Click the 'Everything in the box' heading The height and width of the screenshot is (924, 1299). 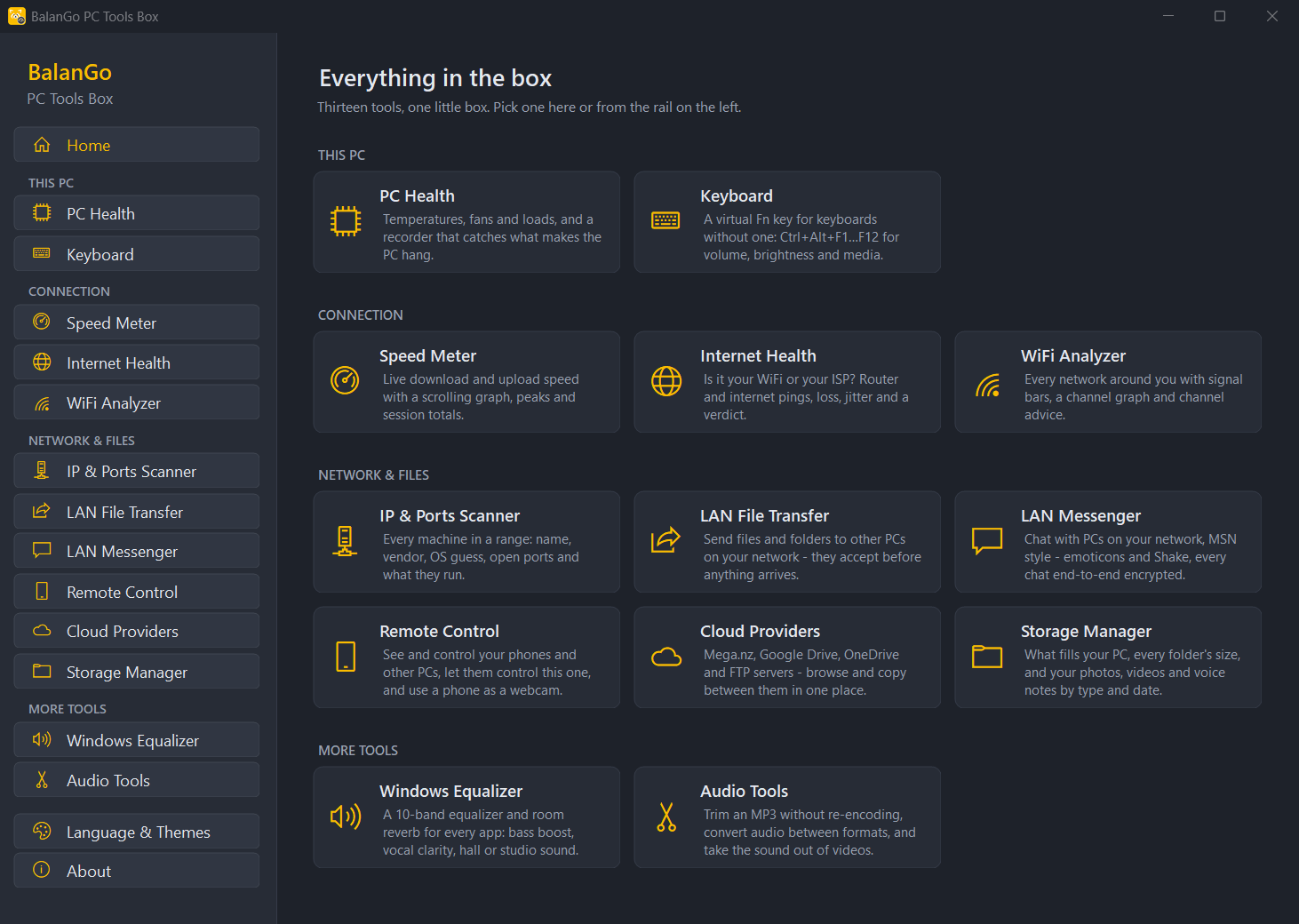(435, 78)
